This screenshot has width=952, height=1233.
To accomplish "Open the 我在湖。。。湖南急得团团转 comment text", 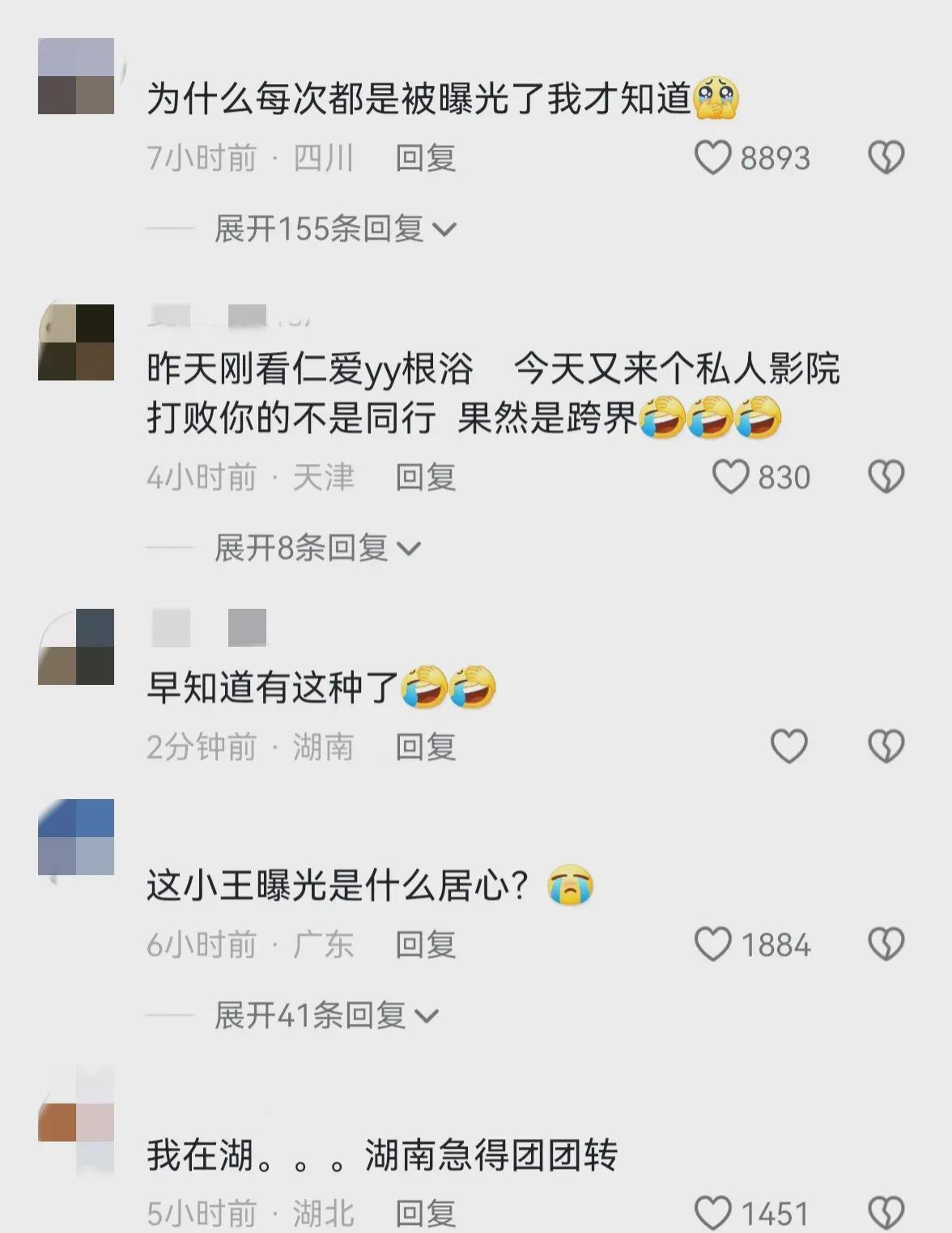I will pyautogui.click(x=382, y=1154).
